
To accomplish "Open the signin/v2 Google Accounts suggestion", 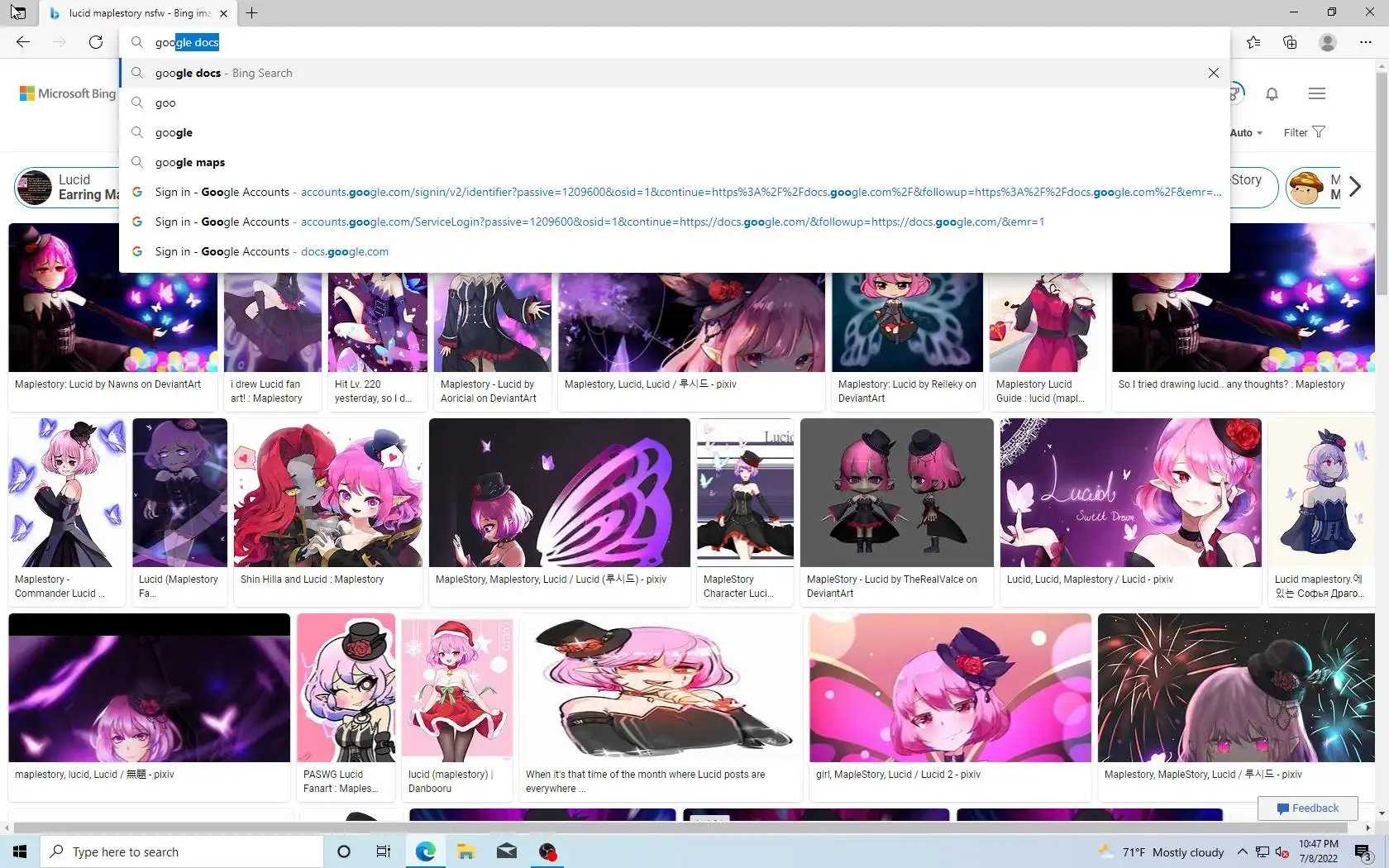I will pyautogui.click(x=675, y=192).
